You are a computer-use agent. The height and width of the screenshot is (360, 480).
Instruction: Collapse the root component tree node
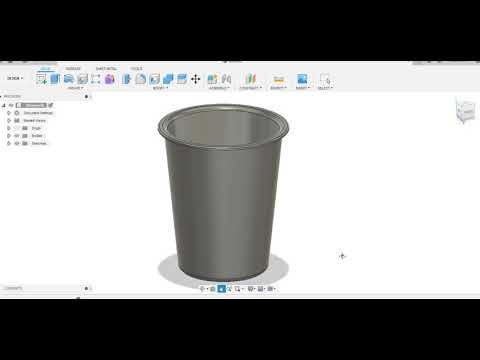(x=4, y=105)
